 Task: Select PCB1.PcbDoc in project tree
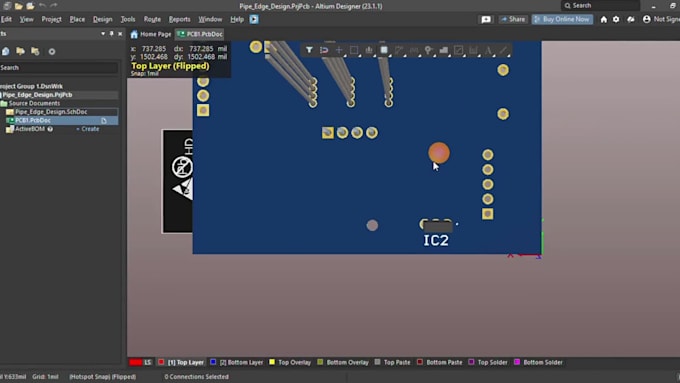click(x=33, y=120)
